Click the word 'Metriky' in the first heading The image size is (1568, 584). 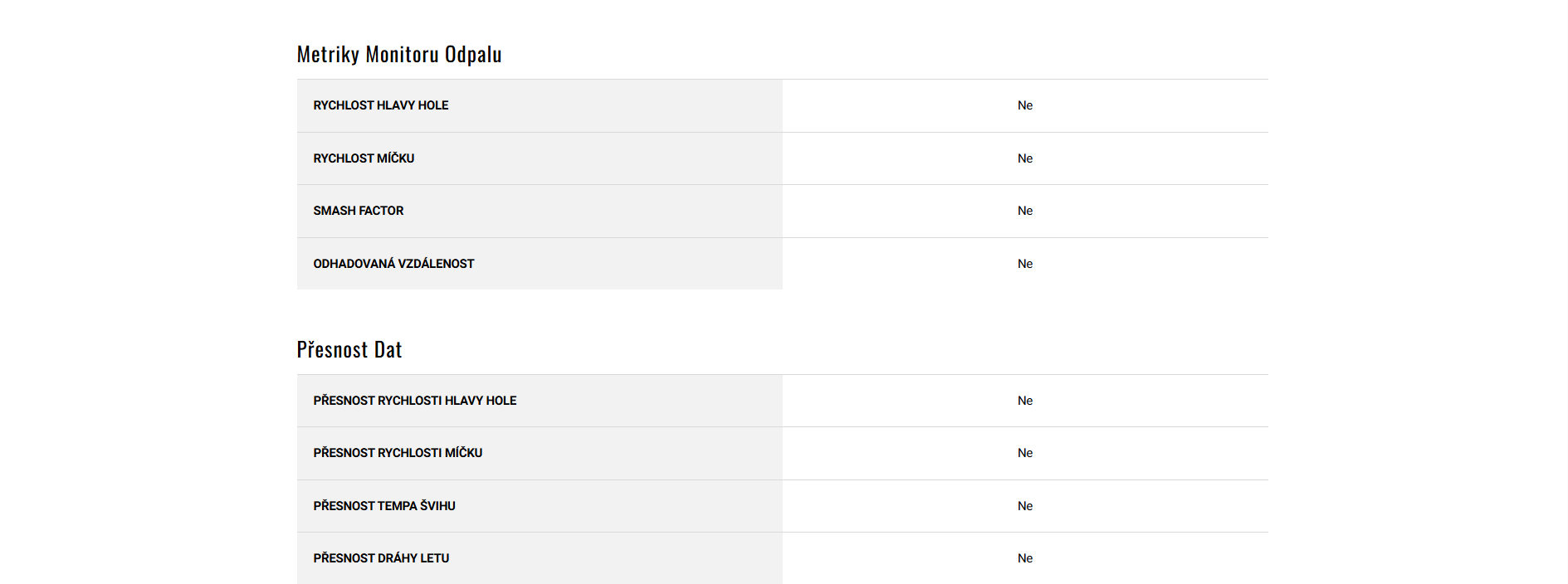click(x=328, y=55)
